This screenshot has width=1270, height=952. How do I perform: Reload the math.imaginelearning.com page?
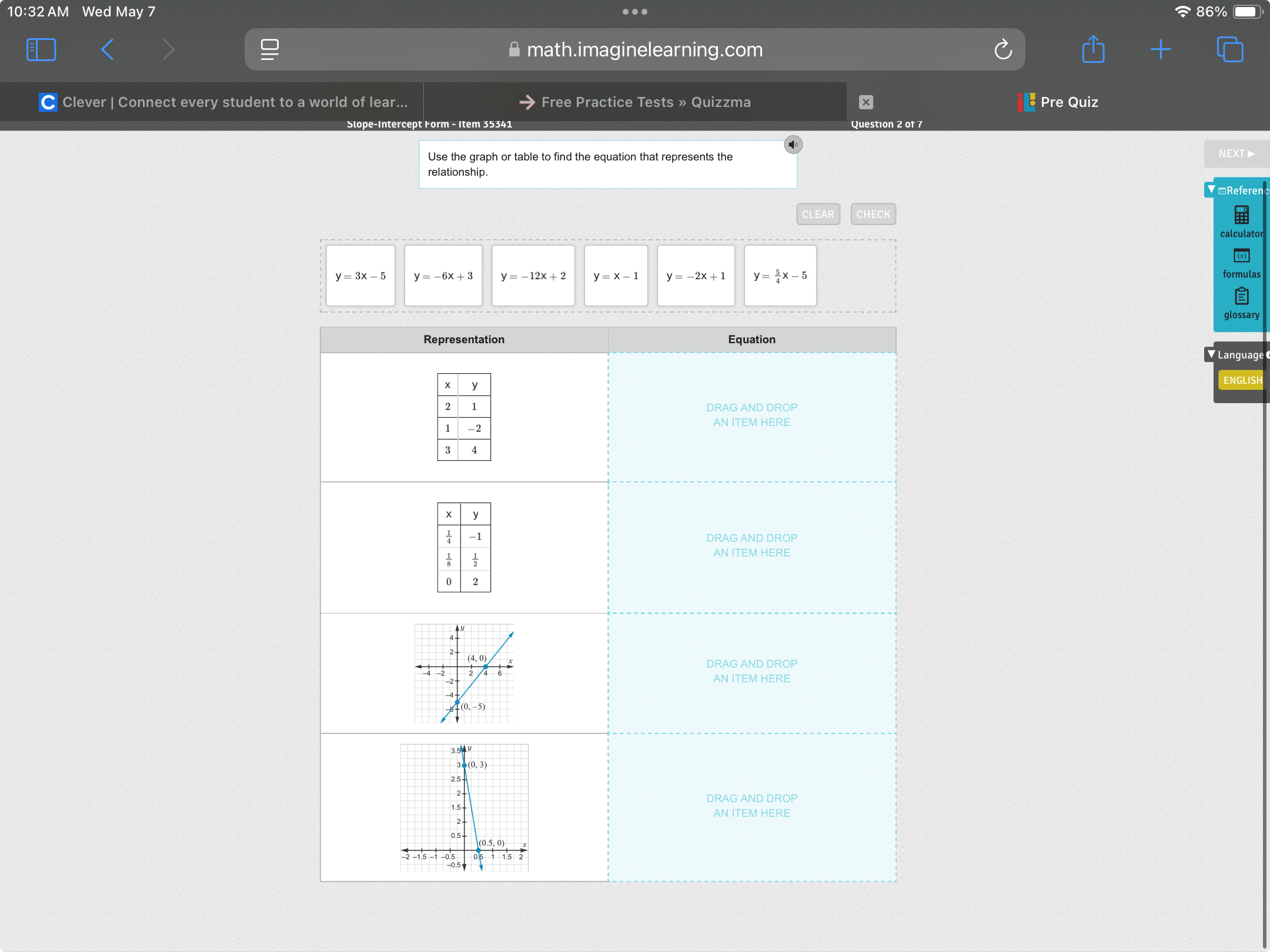click(x=1003, y=50)
